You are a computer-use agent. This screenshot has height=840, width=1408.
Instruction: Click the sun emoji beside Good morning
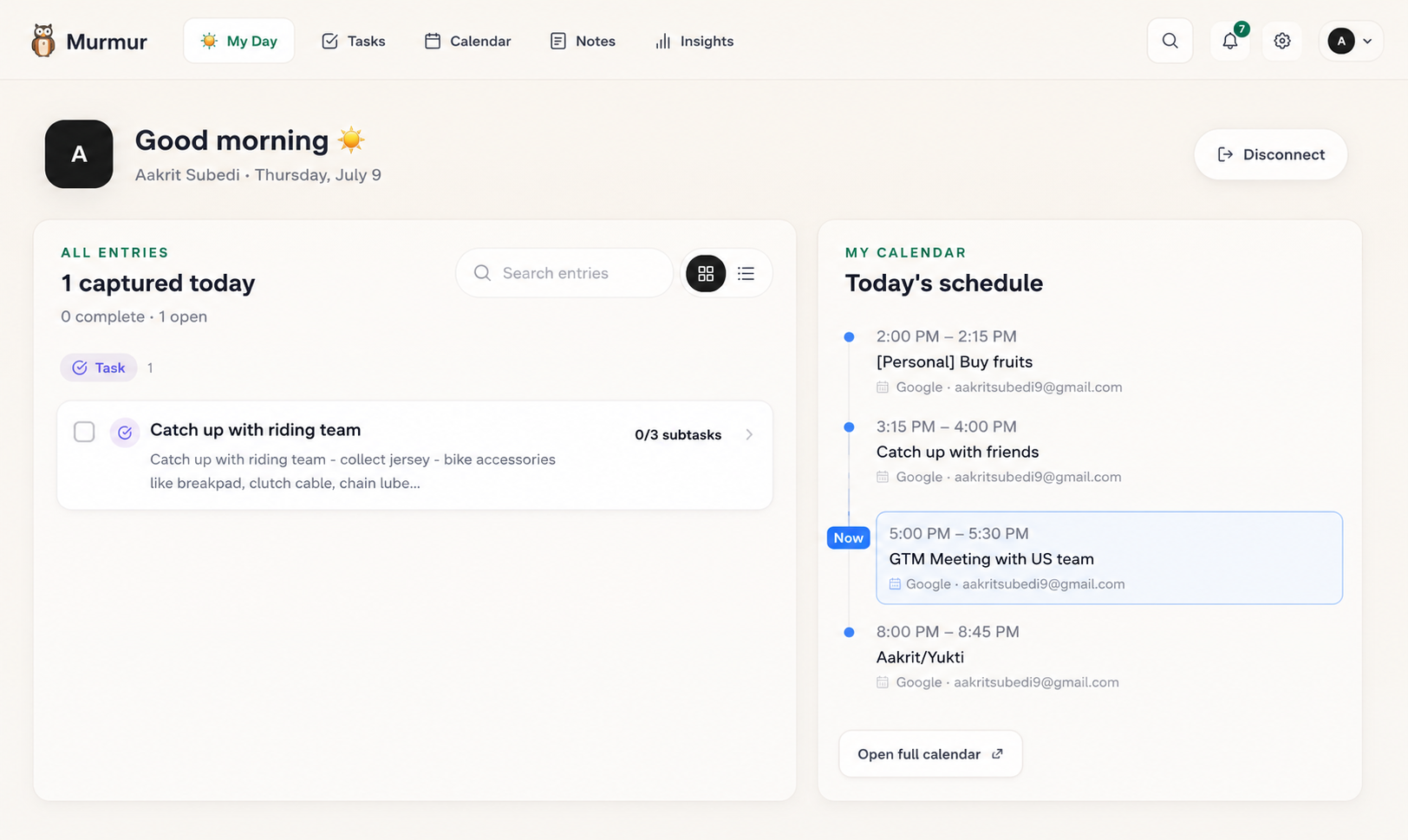click(351, 140)
